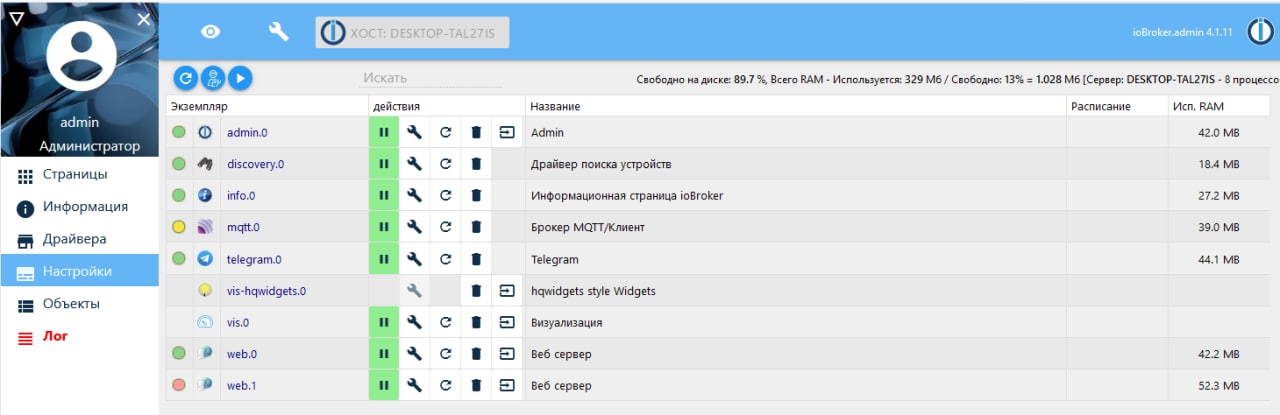Delete the admin.0 instance
The height and width of the screenshot is (415, 1280).
(476, 132)
